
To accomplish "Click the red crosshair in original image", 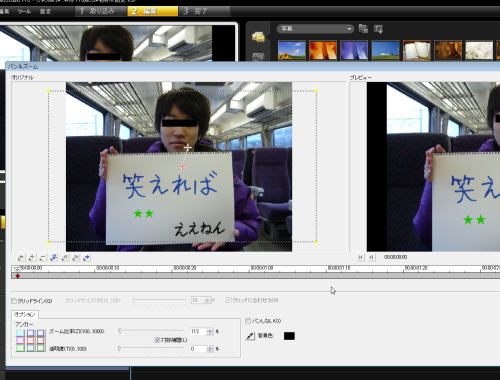I will (x=182, y=167).
